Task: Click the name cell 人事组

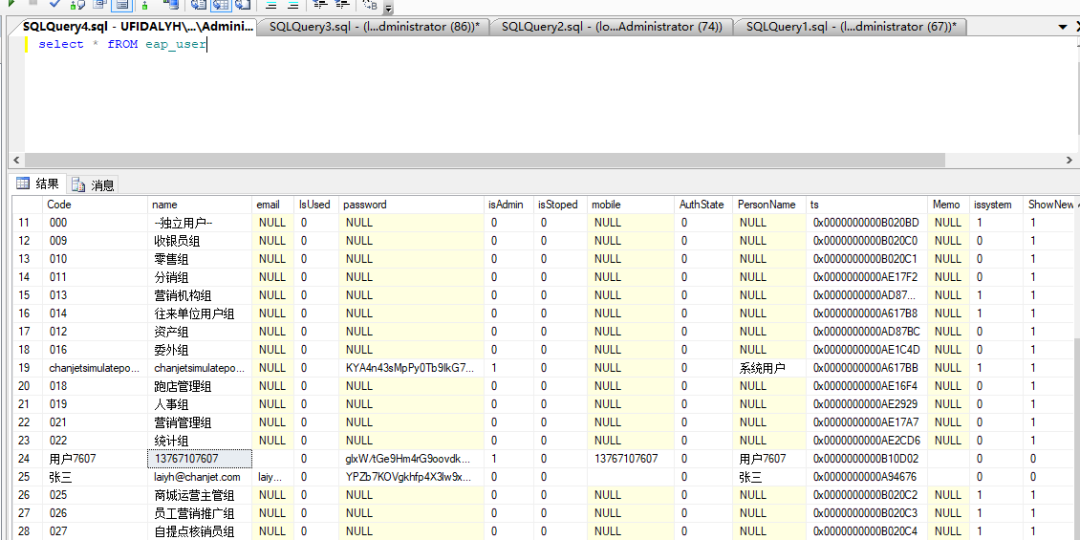Action: coord(200,404)
